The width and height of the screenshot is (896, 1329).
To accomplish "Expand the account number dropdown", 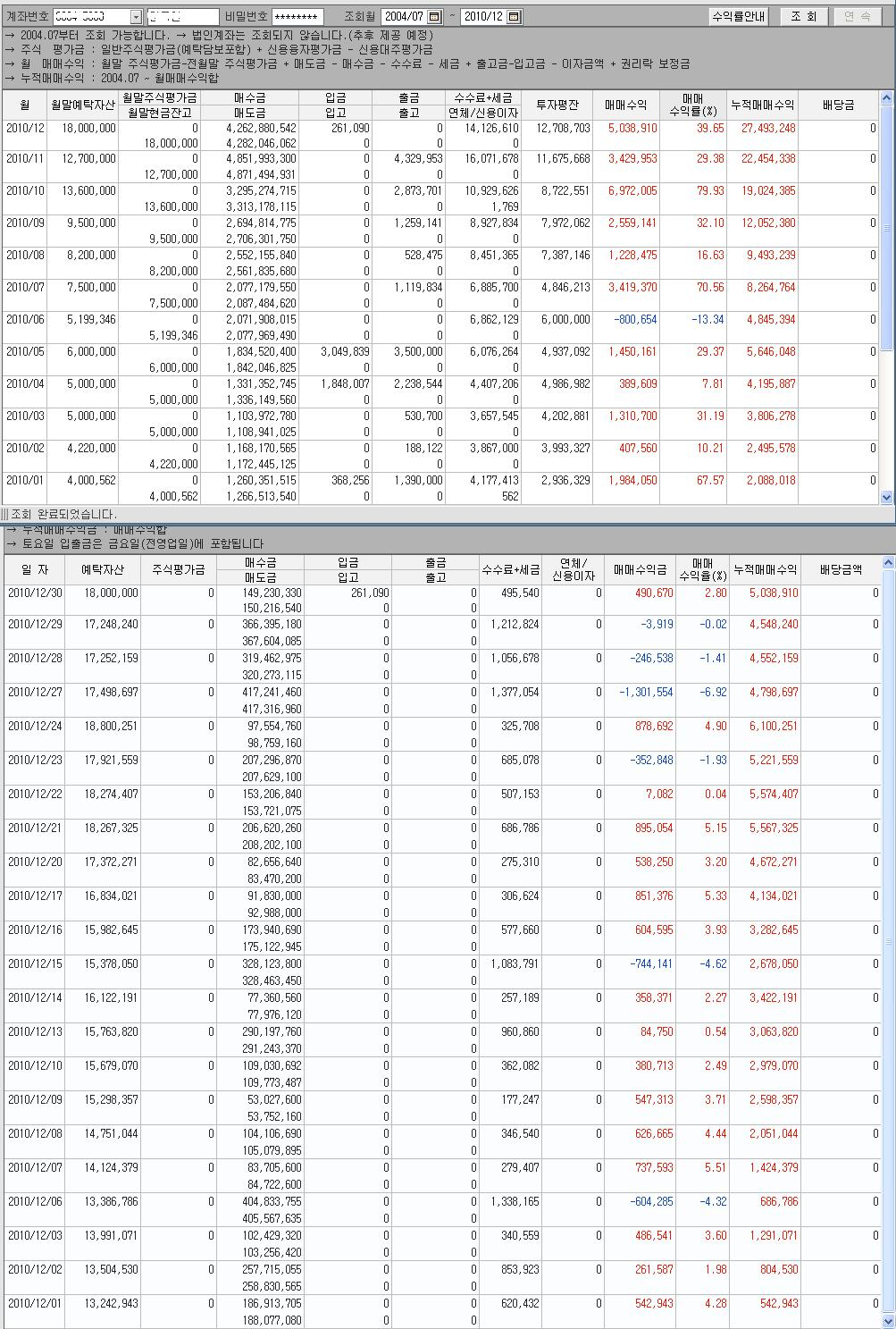I will pyautogui.click(x=136, y=17).
